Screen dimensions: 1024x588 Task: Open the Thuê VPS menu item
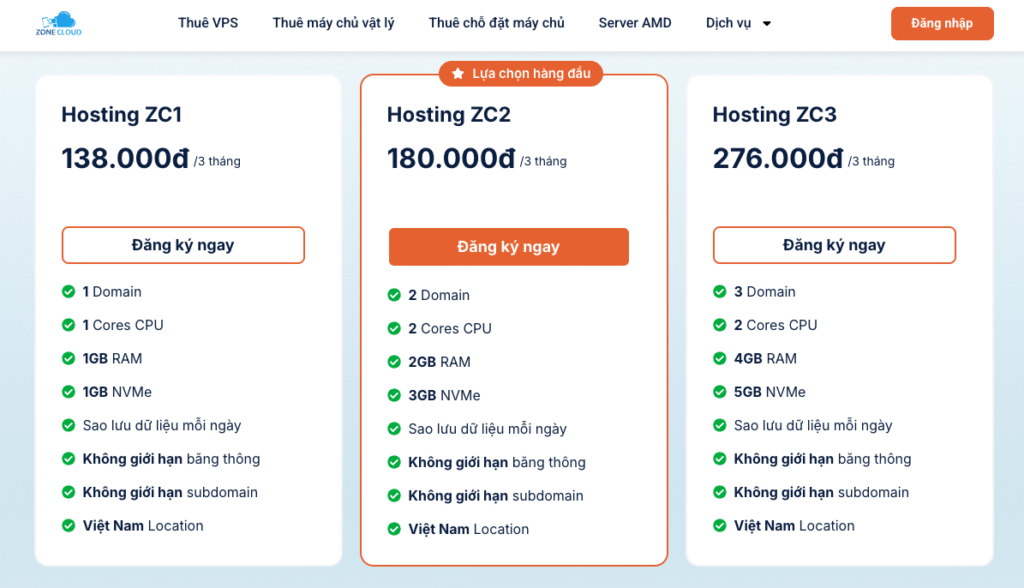click(x=208, y=23)
